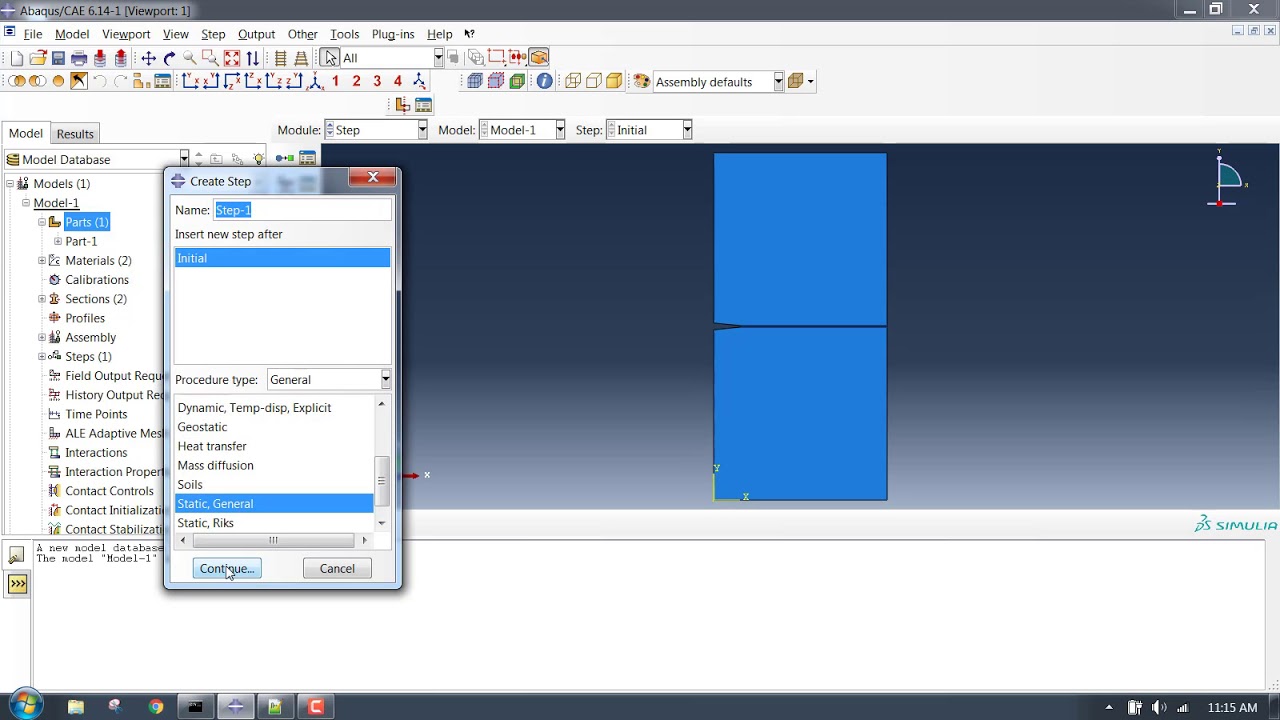Apply saved custom view 1
Image resolution: width=1280 pixels, height=720 pixels.
click(335, 82)
